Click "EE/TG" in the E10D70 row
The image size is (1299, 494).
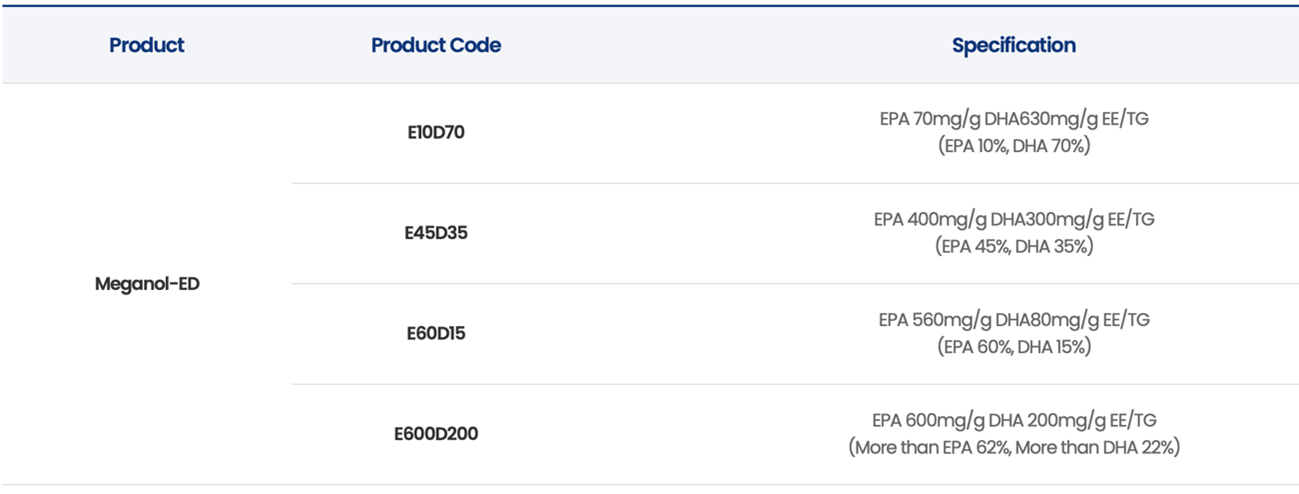pyautogui.click(x=1125, y=120)
